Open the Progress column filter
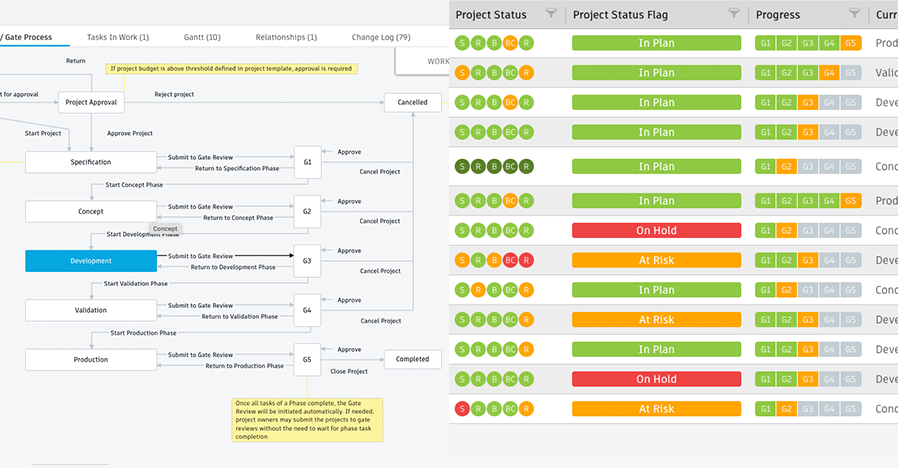 point(854,14)
